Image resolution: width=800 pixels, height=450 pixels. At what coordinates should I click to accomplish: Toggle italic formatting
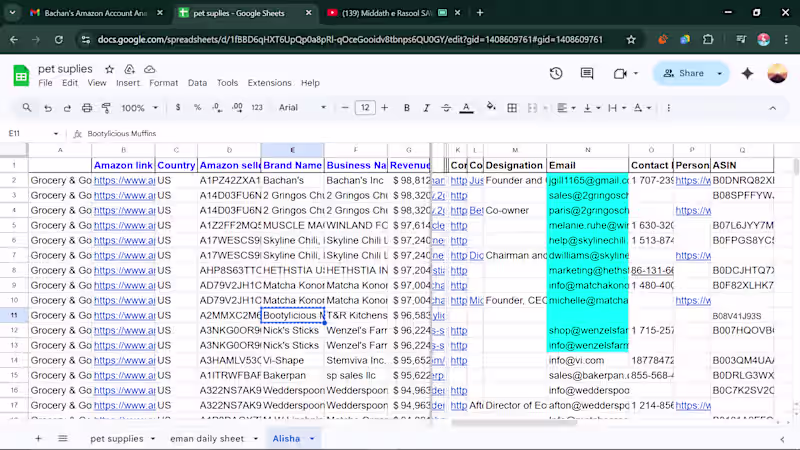426,108
